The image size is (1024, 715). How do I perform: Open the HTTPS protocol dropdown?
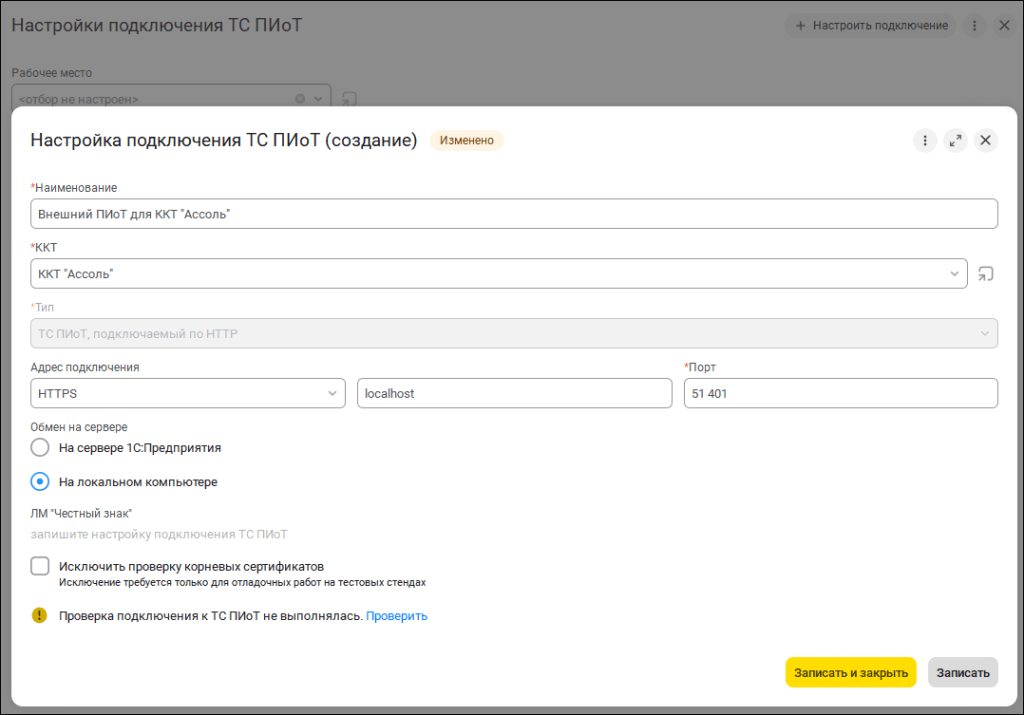(332, 394)
